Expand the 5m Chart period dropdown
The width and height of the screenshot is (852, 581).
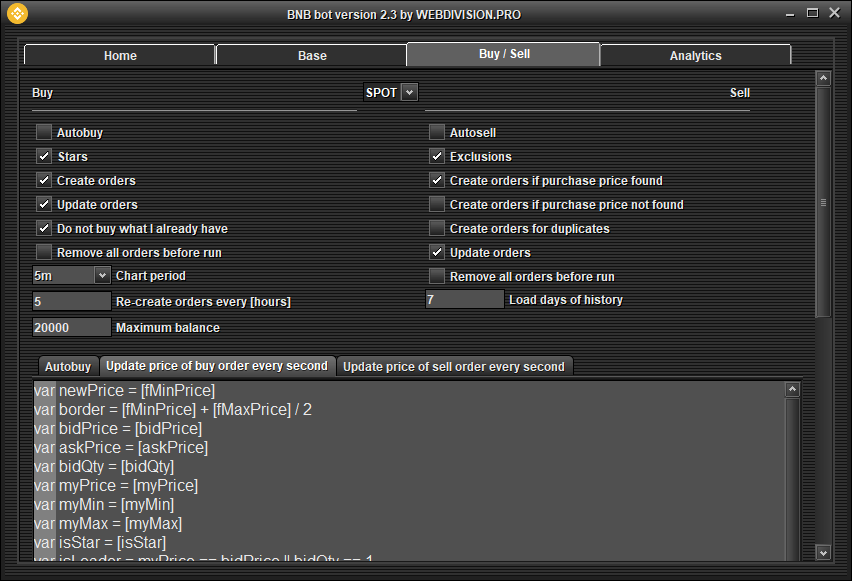click(102, 275)
